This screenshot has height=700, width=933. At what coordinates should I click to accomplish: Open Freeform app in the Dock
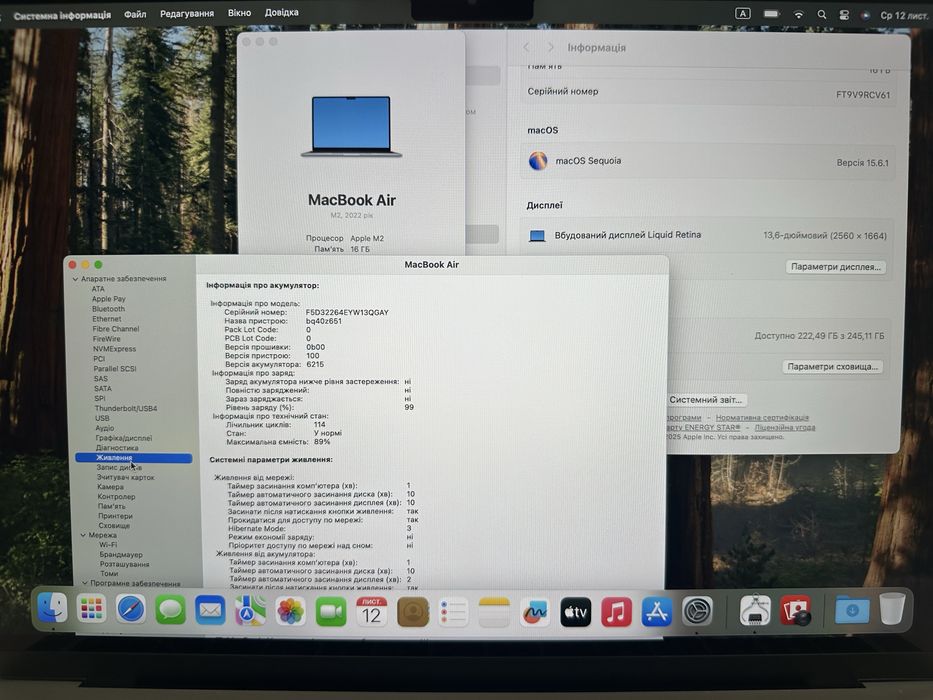(535, 612)
